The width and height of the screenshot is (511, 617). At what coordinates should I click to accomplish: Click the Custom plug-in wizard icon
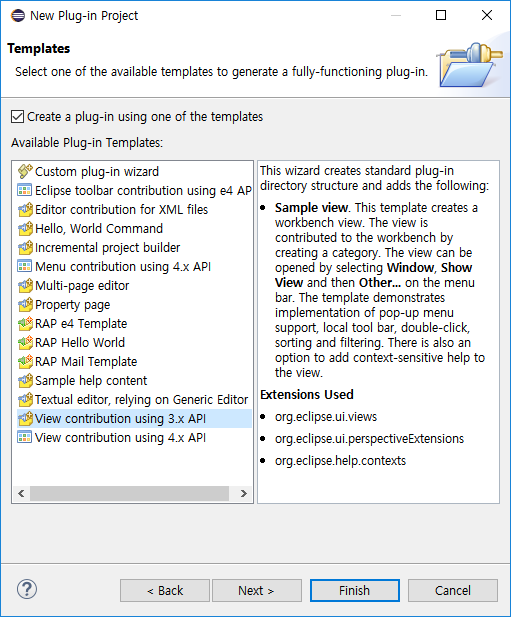point(25,172)
